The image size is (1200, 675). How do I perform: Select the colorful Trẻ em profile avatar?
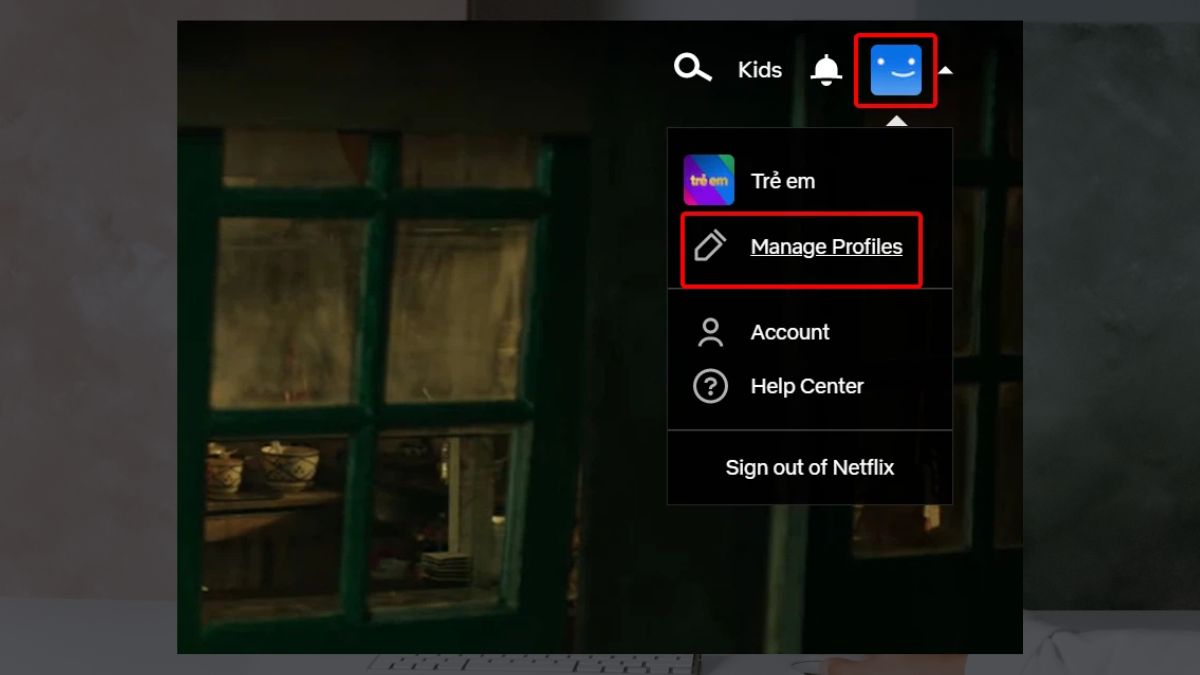coord(709,180)
